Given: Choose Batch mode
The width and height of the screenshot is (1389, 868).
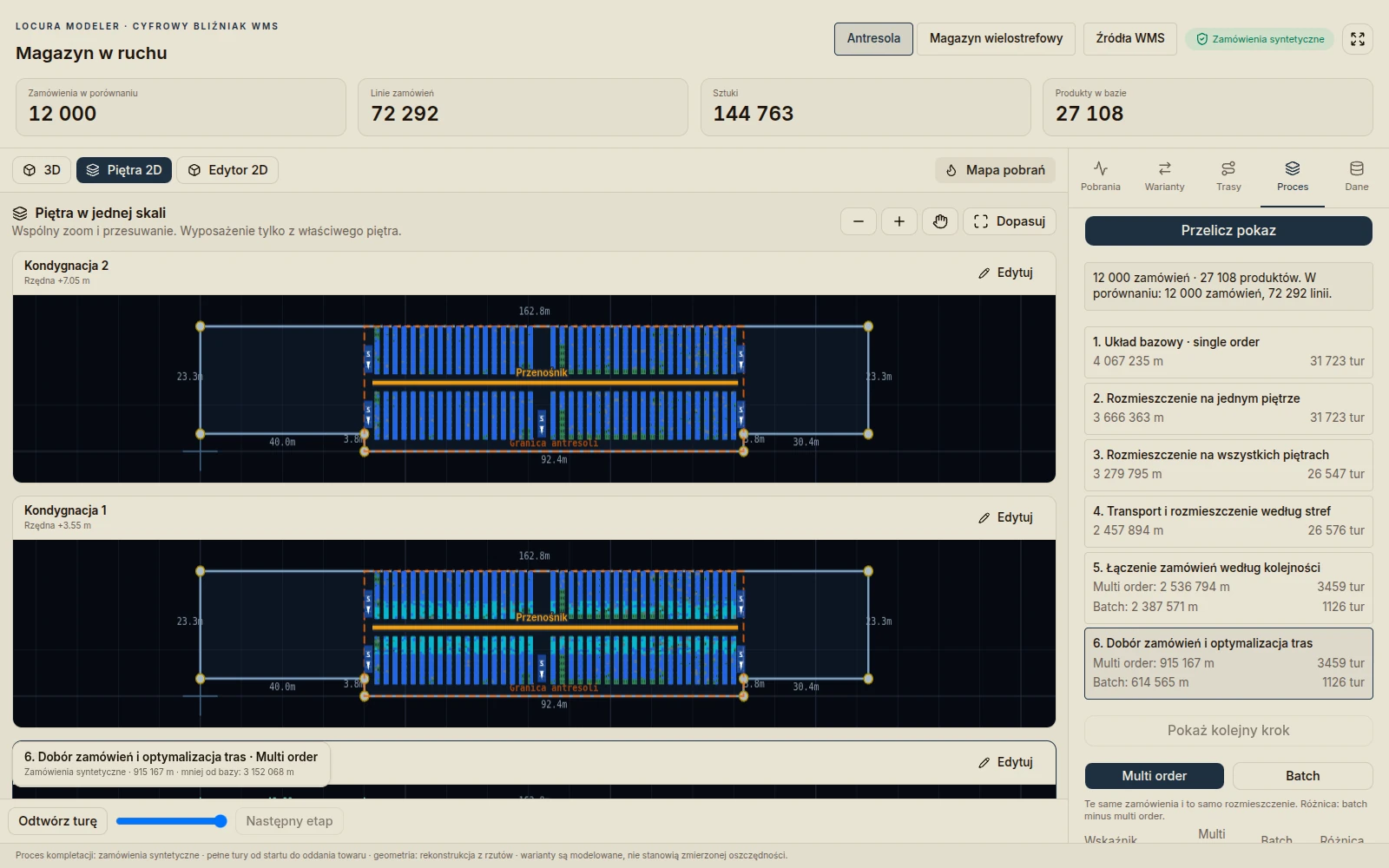Looking at the screenshot, I should [x=1302, y=776].
